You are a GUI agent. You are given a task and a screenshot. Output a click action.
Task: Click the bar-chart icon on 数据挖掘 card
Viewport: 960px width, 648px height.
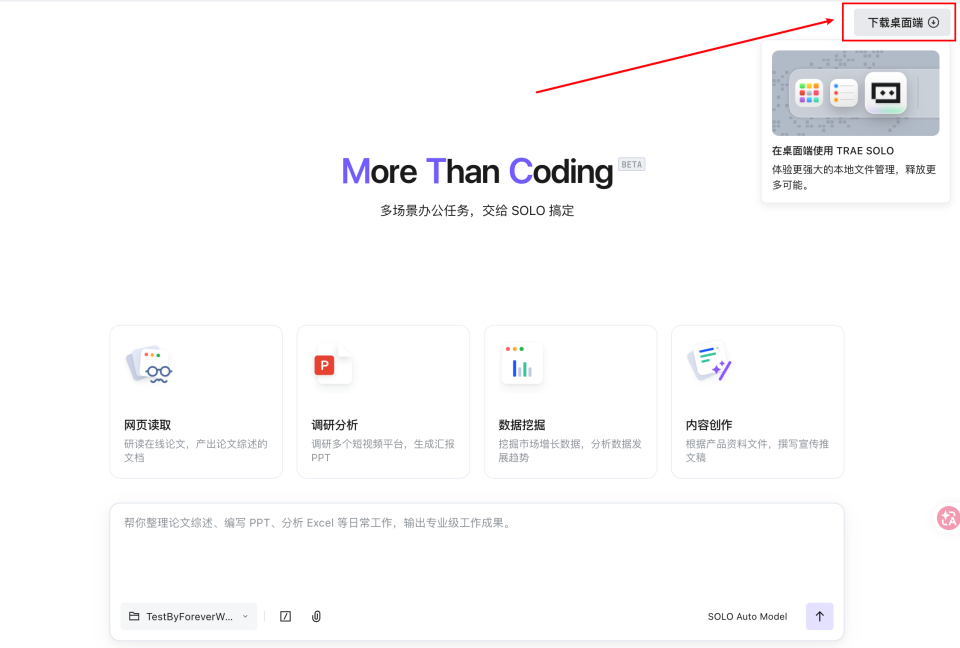(521, 364)
